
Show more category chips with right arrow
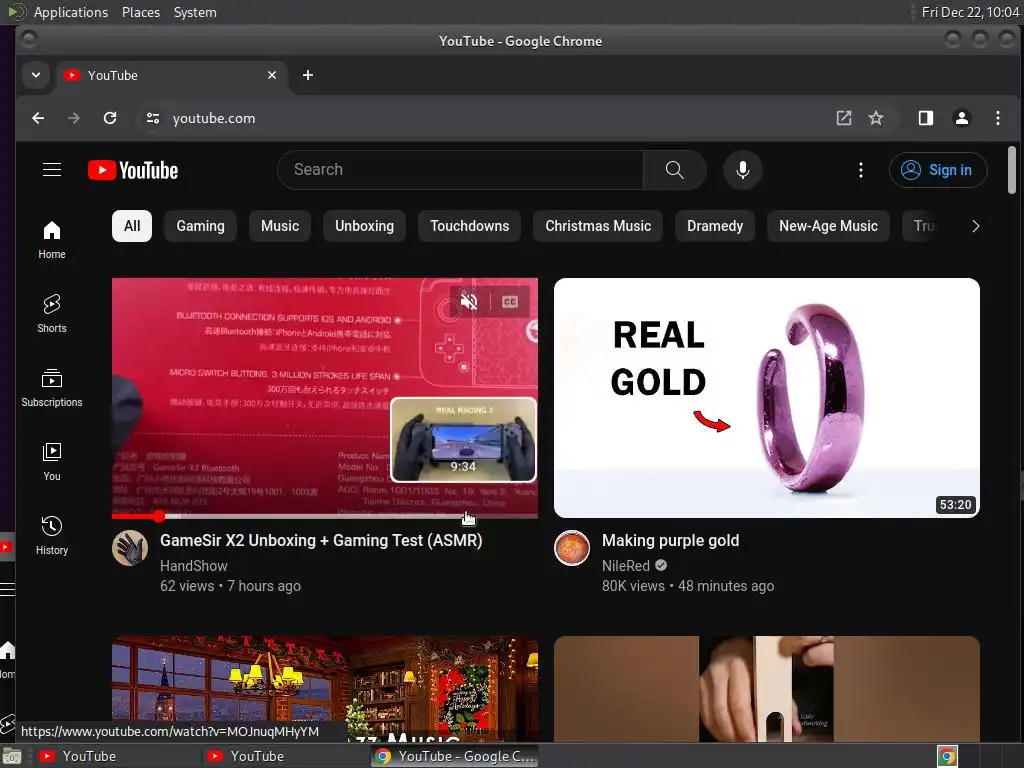[975, 226]
